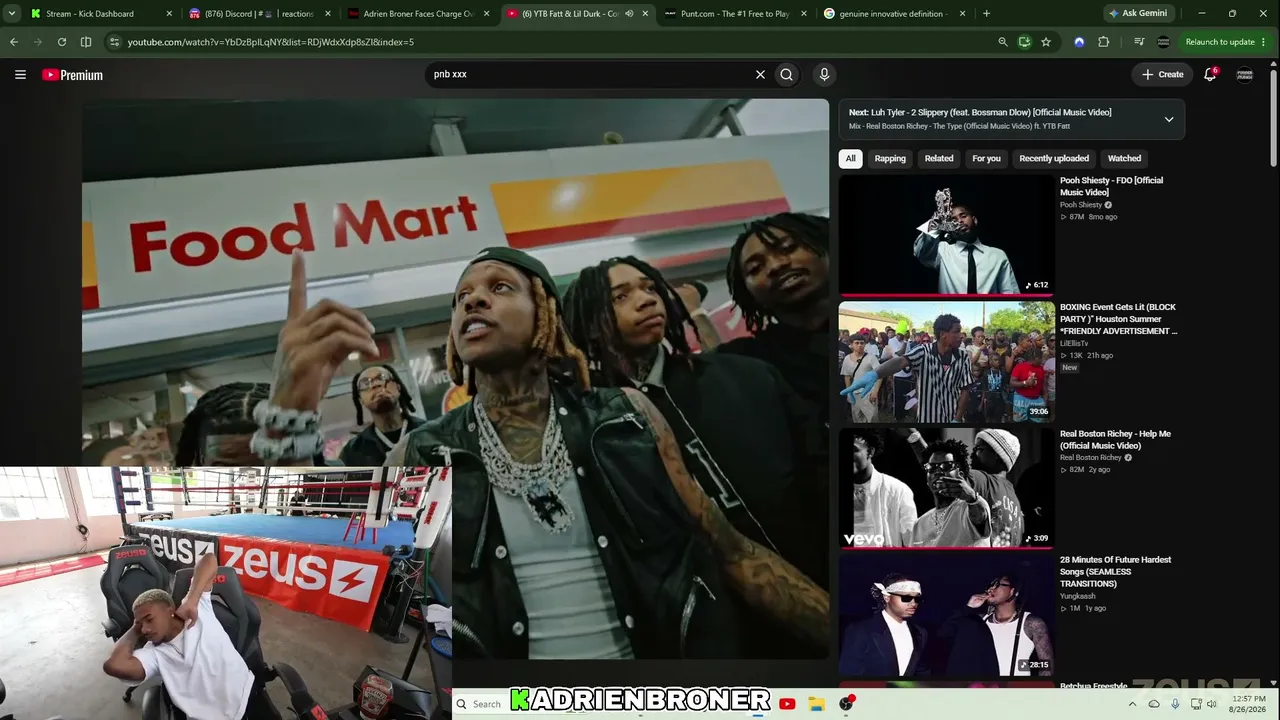The image size is (1280, 720).
Task: Show hidden system tray icons
Action: pos(1132,704)
